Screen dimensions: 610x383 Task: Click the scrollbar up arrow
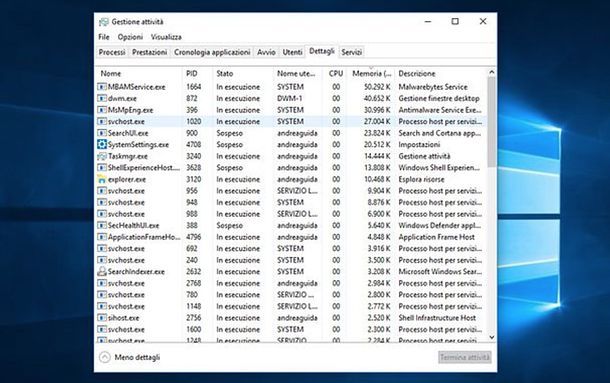(491, 72)
